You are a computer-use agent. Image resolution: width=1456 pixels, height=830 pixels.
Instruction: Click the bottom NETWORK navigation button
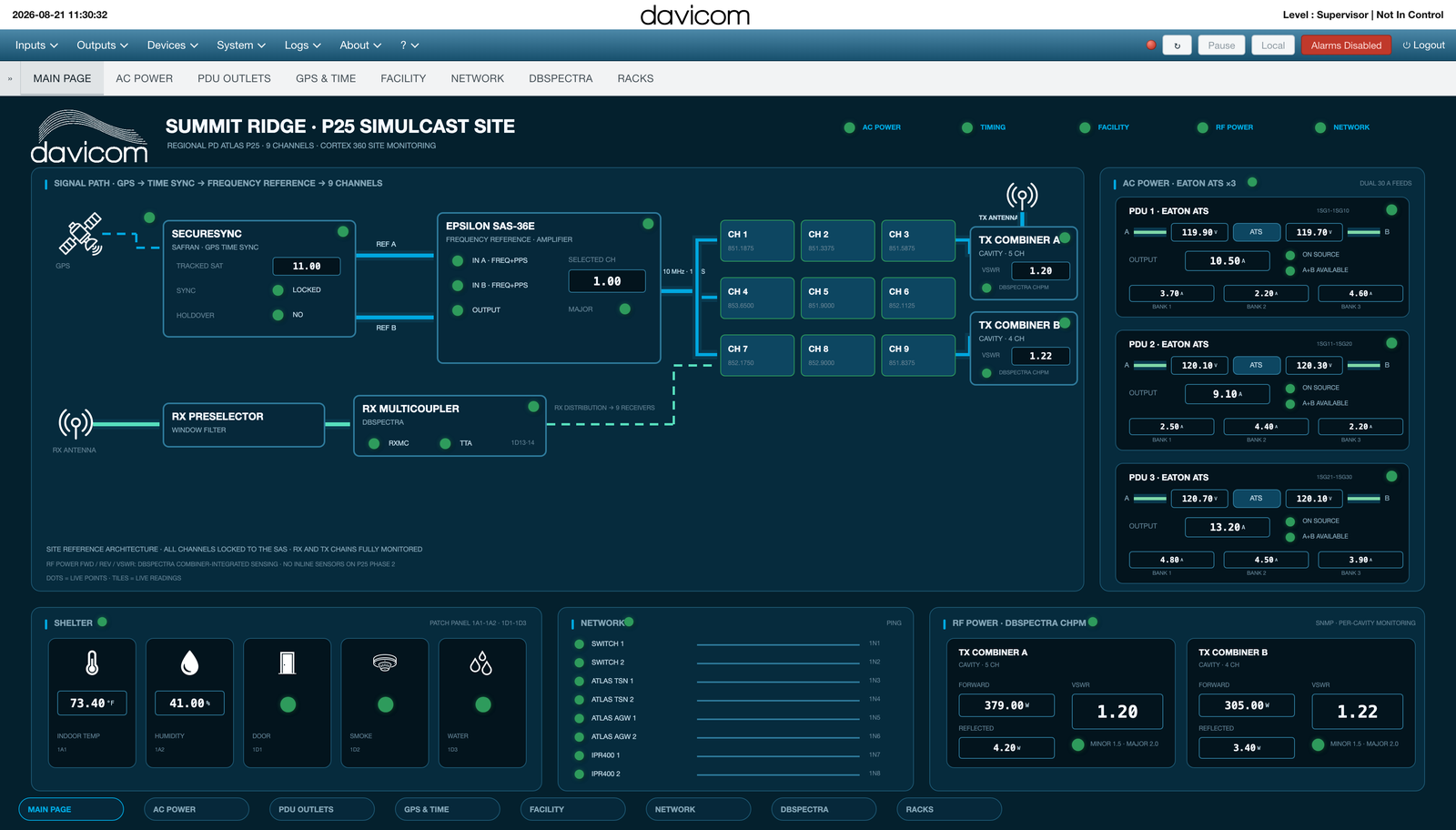tap(698, 809)
